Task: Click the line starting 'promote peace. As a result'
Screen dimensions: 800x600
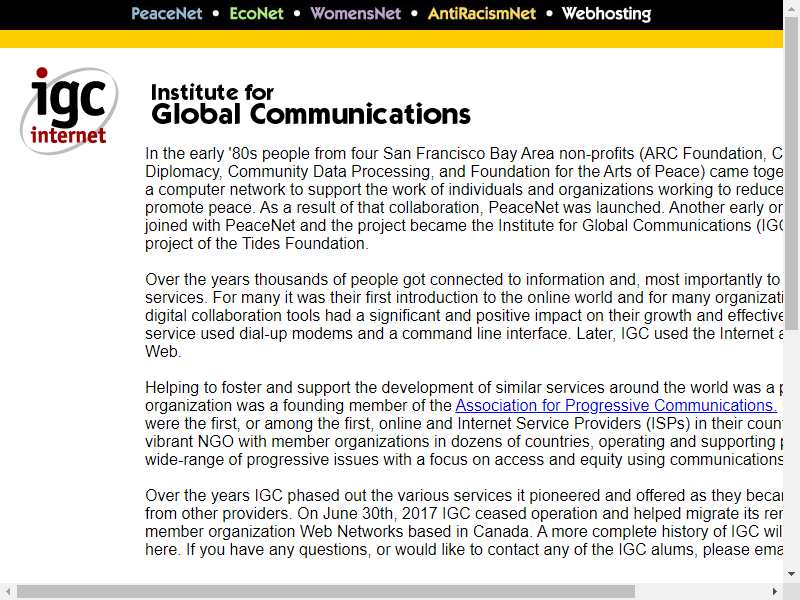Action: click(x=464, y=208)
